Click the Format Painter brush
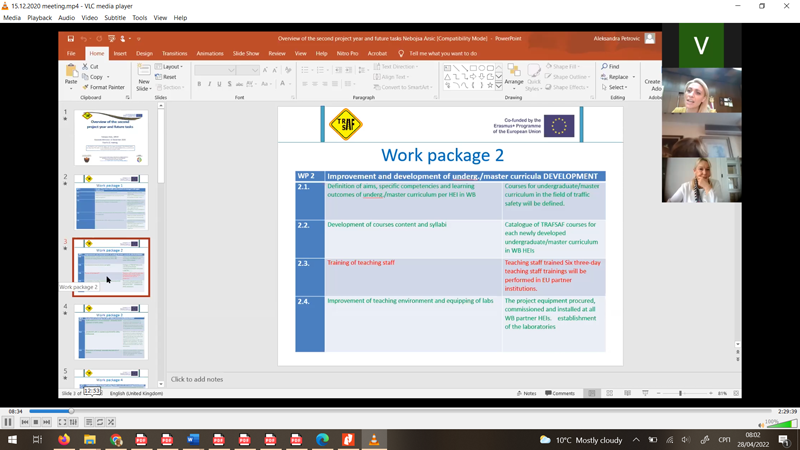Viewport: 800px width, 450px height. [x=103, y=87]
